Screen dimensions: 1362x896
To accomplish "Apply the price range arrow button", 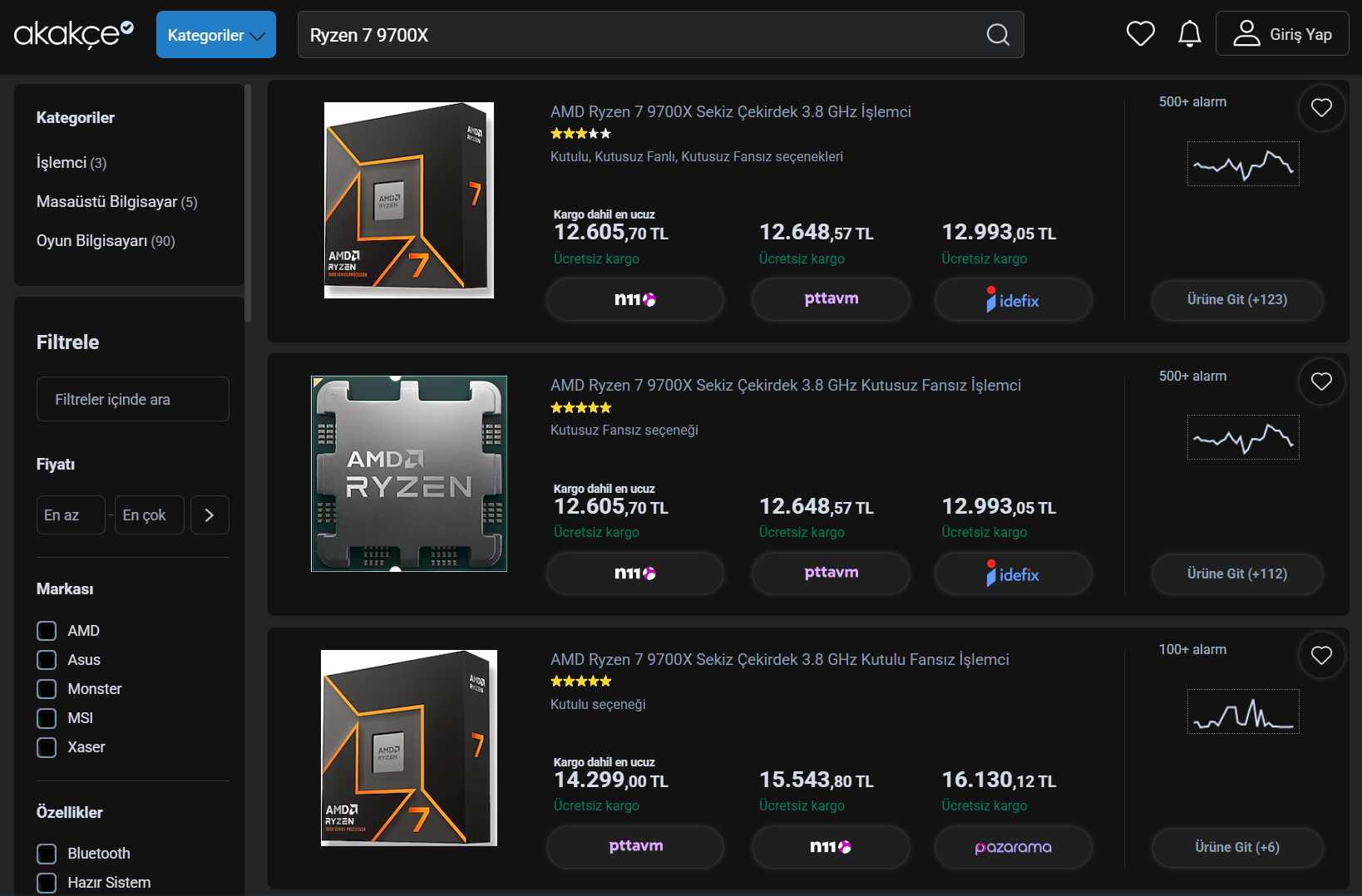I will click(x=210, y=515).
